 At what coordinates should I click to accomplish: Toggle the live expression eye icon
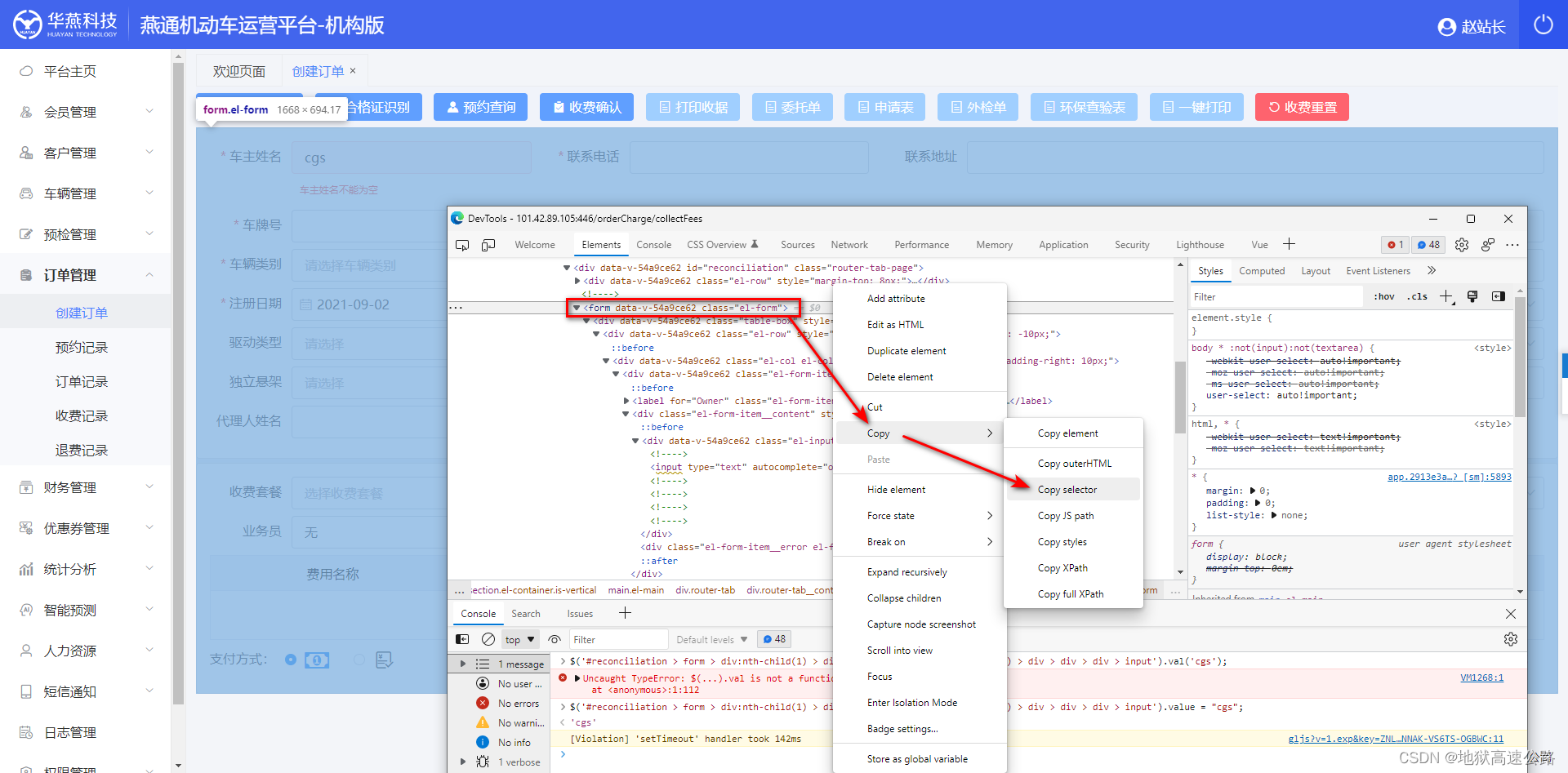(x=555, y=639)
